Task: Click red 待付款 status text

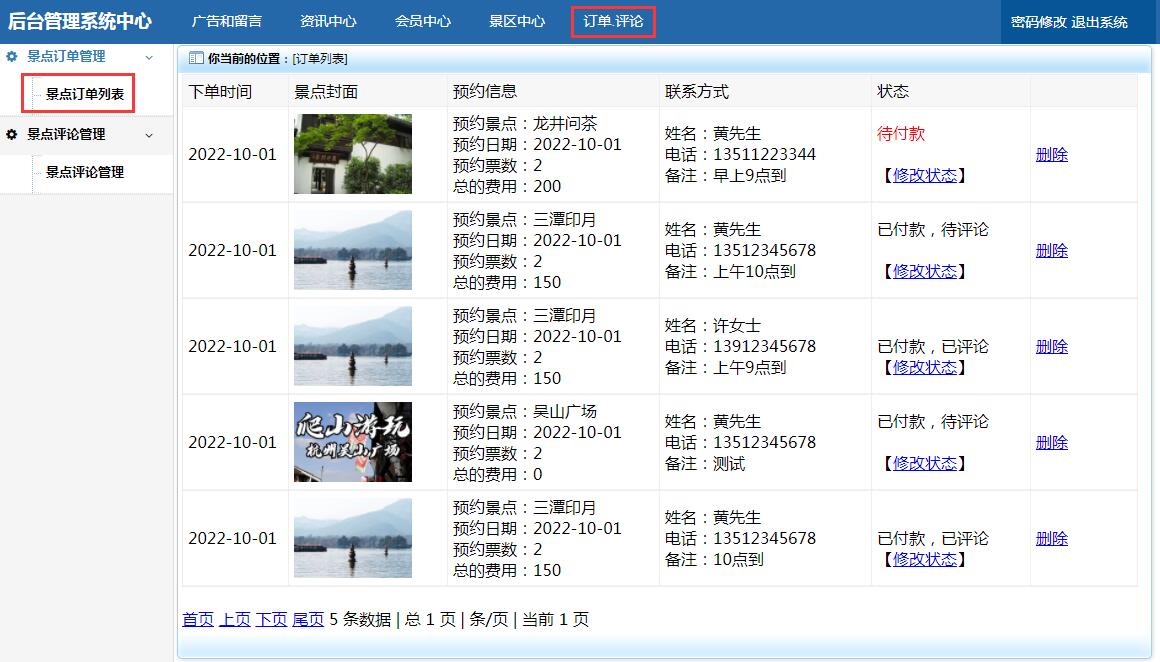Action: (x=900, y=134)
